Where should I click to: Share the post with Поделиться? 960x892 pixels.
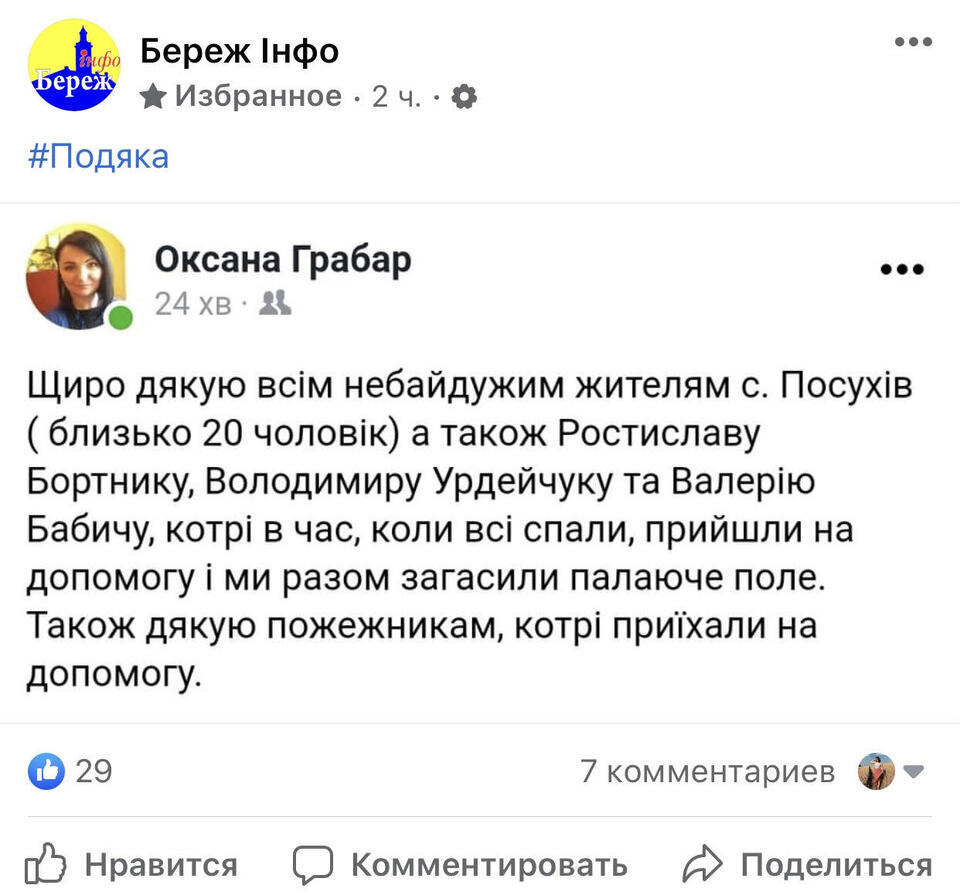808,864
